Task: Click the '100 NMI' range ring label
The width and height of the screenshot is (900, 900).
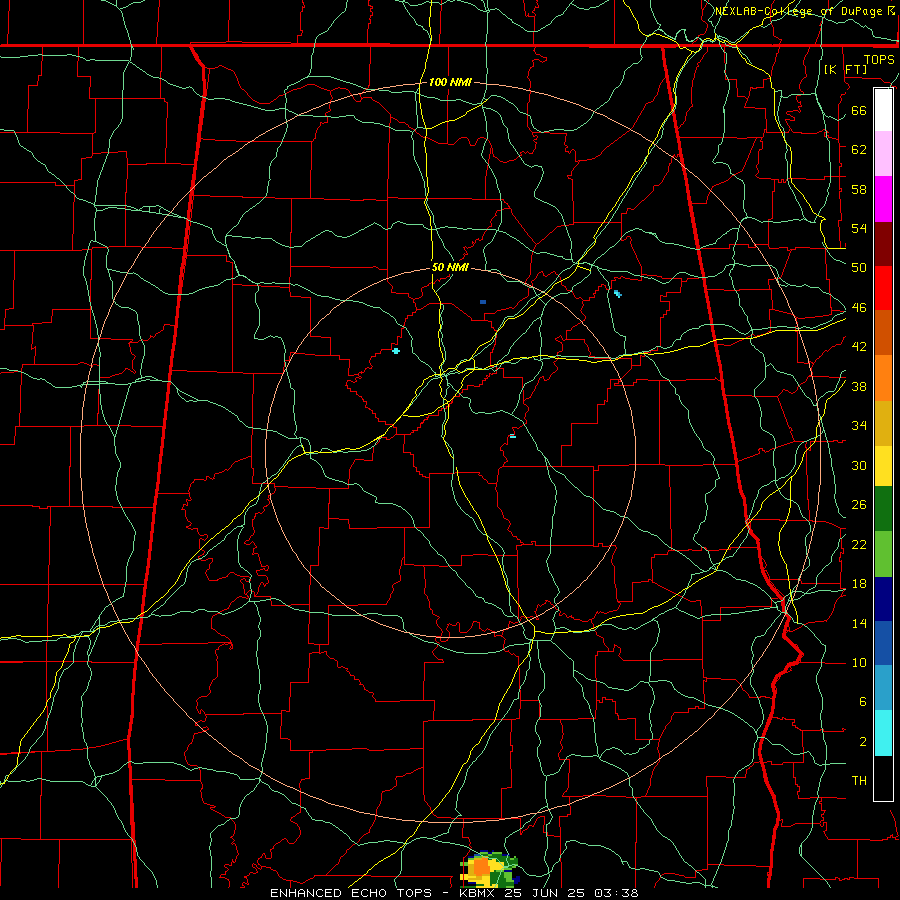Action: pyautogui.click(x=450, y=82)
